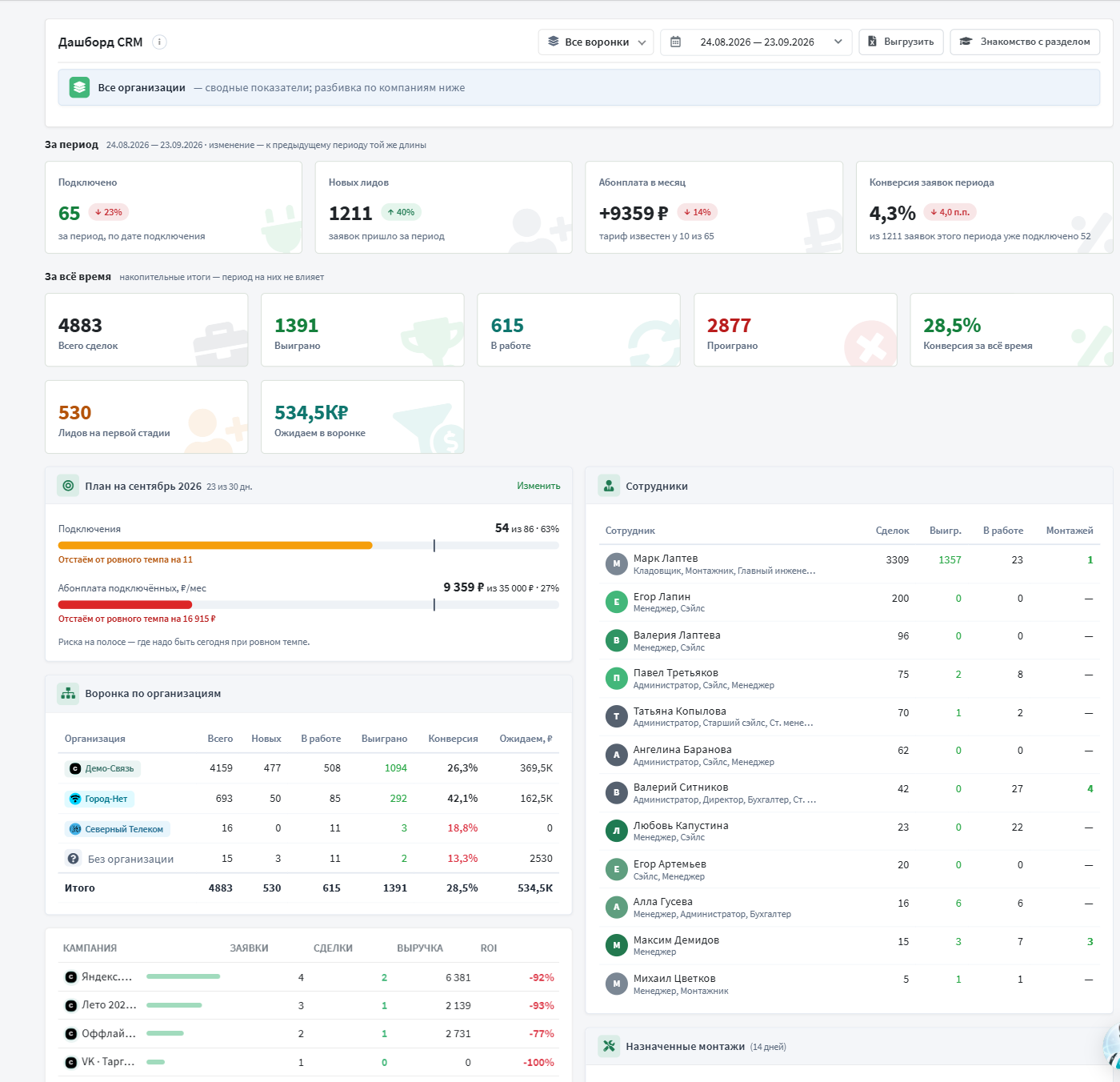
Task: Click Максим Демидов's avatar
Action: click(616, 945)
